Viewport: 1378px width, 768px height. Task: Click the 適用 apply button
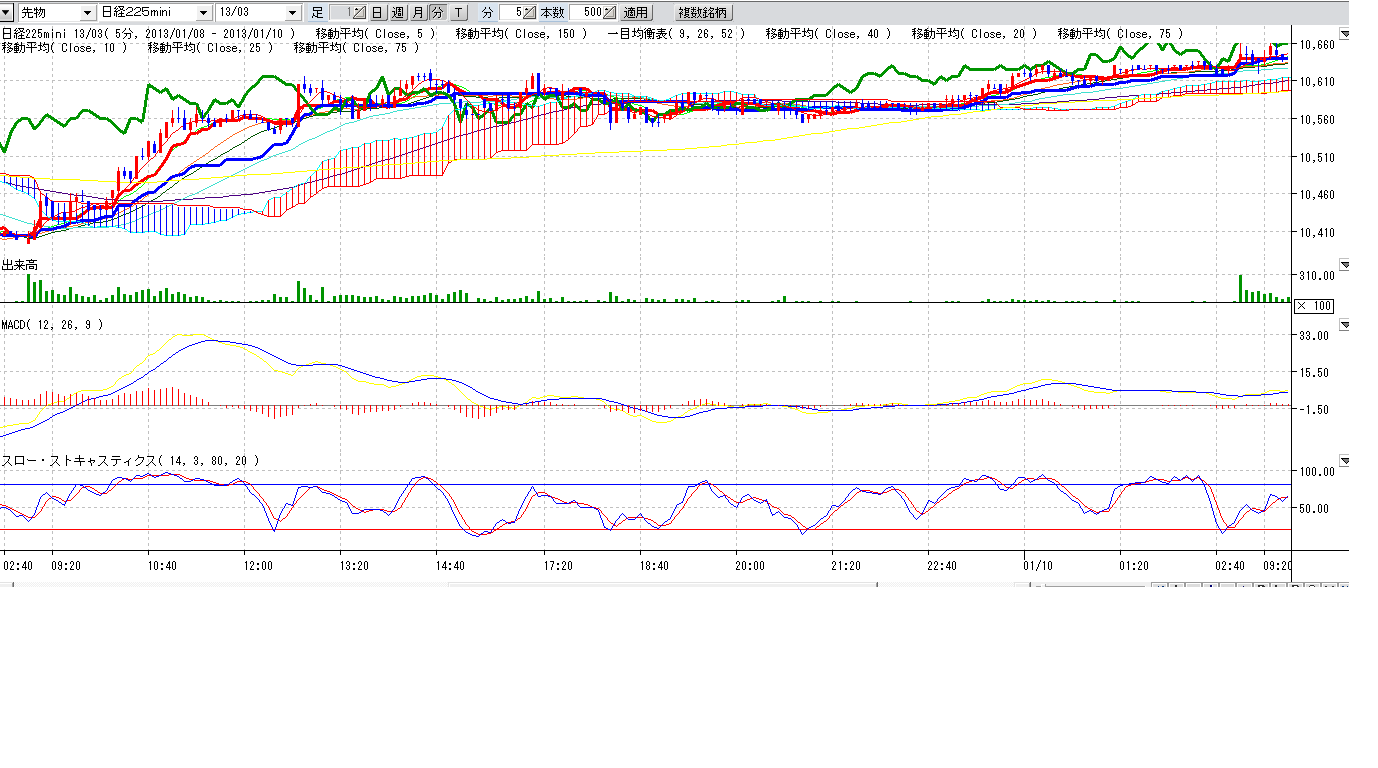tap(635, 12)
